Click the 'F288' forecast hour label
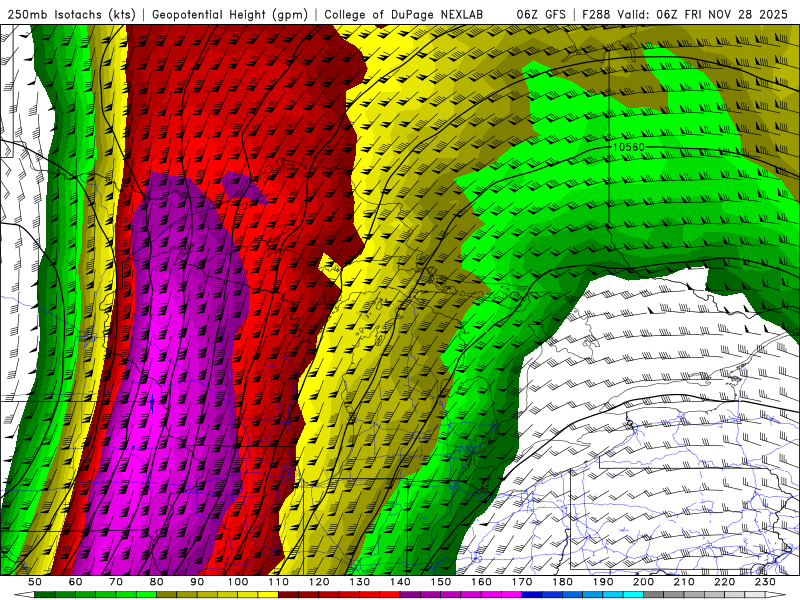 596,14
